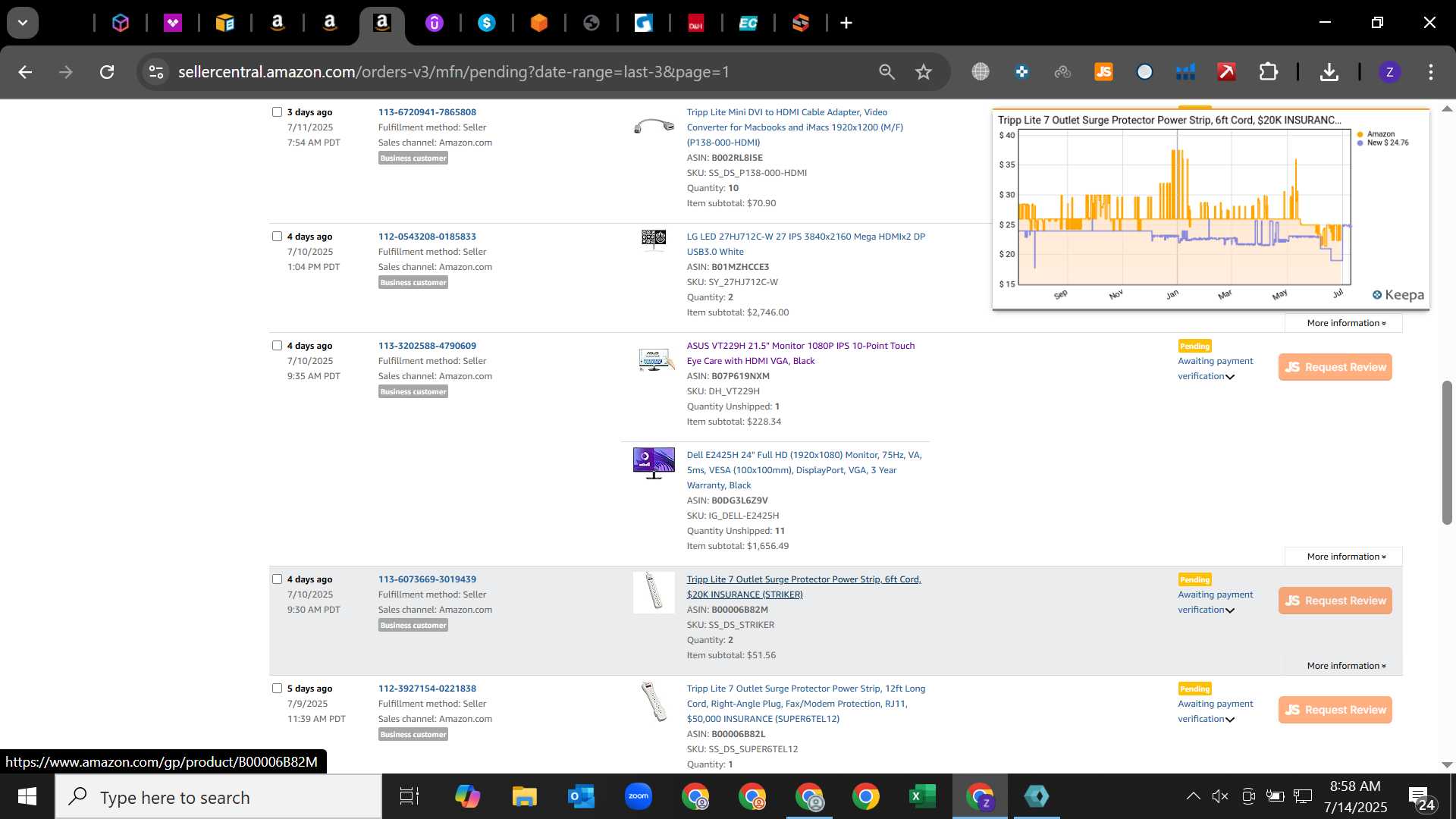This screenshot has width=1456, height=819.
Task: Switch to the blue dollar sign tab
Action: [487, 23]
